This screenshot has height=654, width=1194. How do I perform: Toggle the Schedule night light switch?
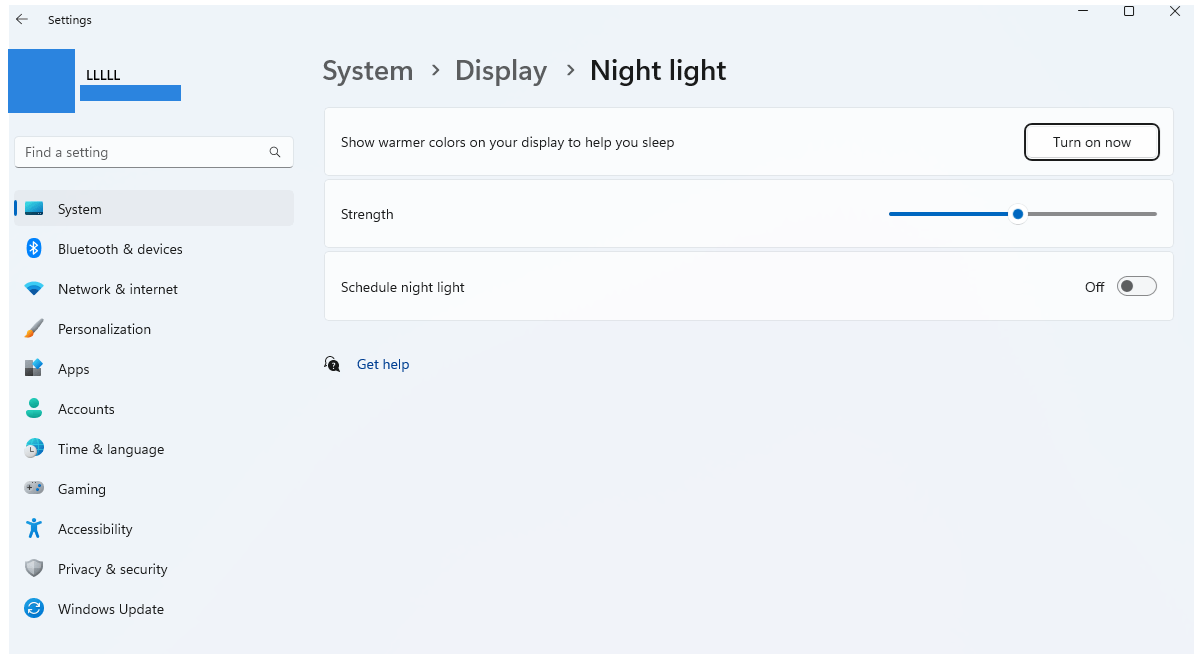tap(1136, 286)
